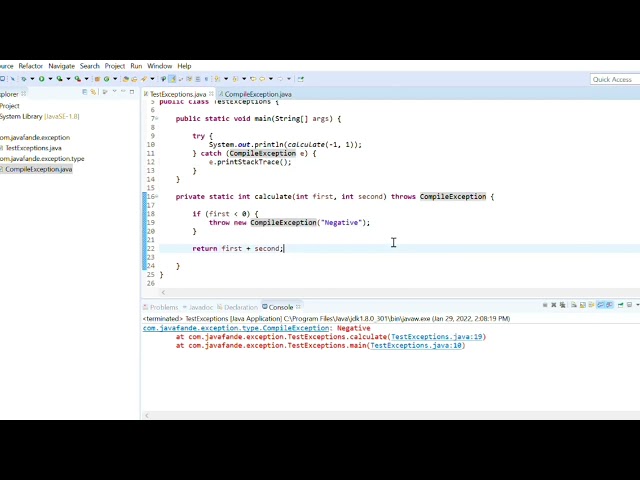Open the Search menu
640x480 pixels.
tap(90, 66)
